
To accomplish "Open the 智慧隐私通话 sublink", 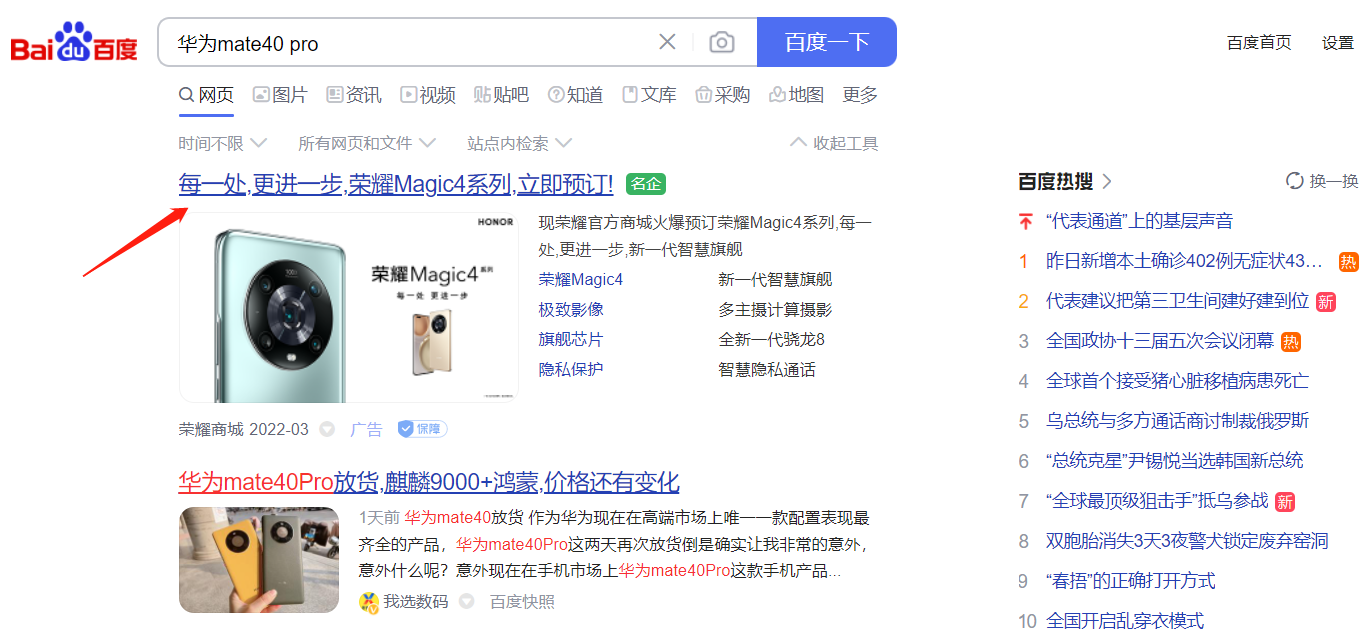I will (x=767, y=370).
